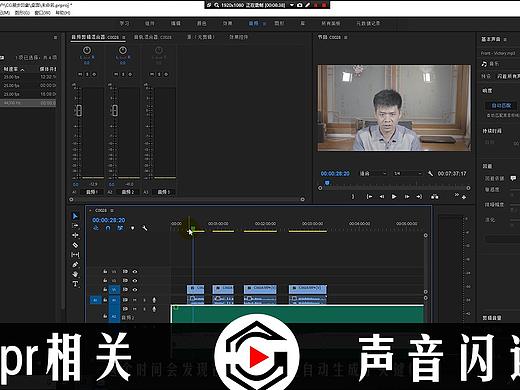Image resolution: width=520 pixels, height=390 pixels.
Task: Add a marker in the timeline
Action: (x=133, y=228)
